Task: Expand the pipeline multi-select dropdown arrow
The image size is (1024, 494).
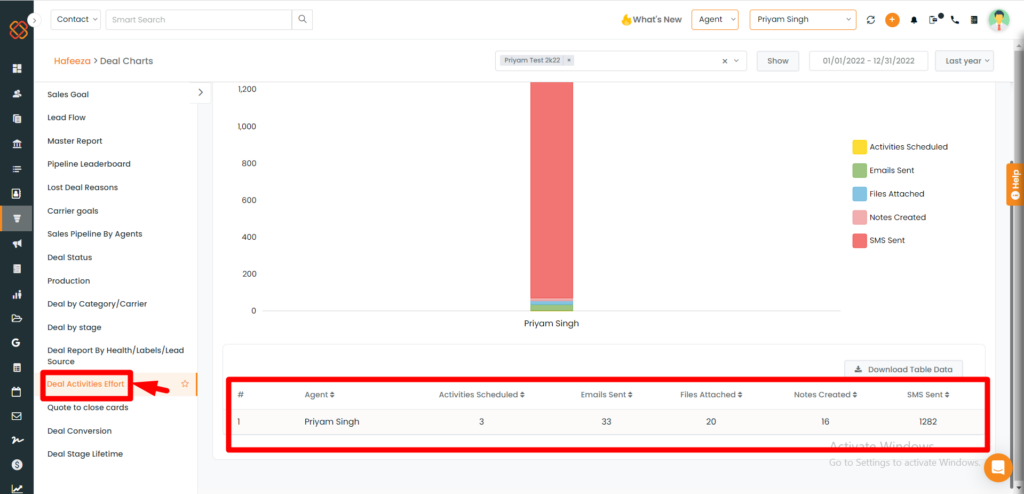Action: (737, 61)
